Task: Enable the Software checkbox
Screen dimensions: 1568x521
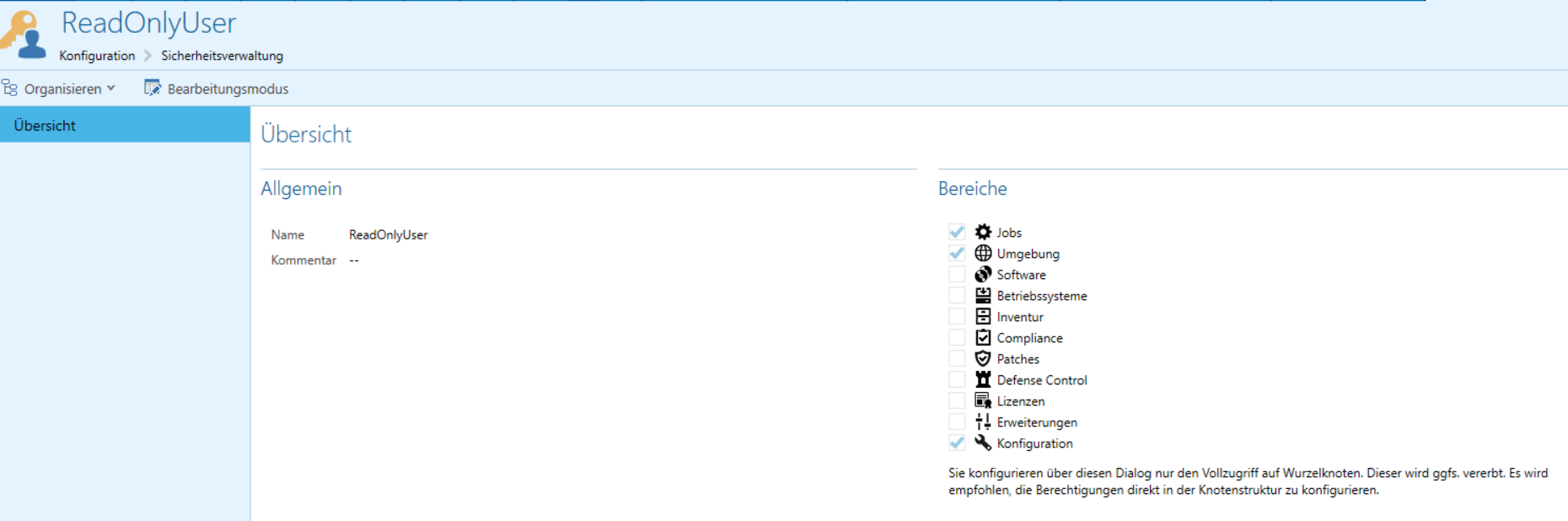Action: point(957,274)
